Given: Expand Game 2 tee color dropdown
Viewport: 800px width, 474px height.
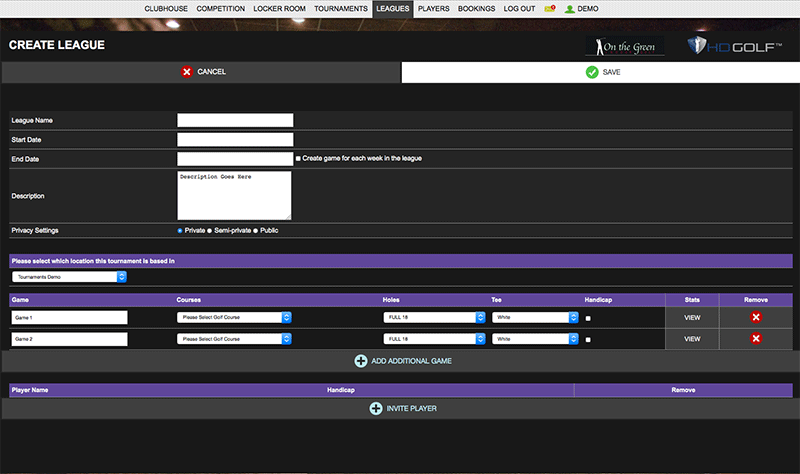Looking at the screenshot, I should coord(535,339).
